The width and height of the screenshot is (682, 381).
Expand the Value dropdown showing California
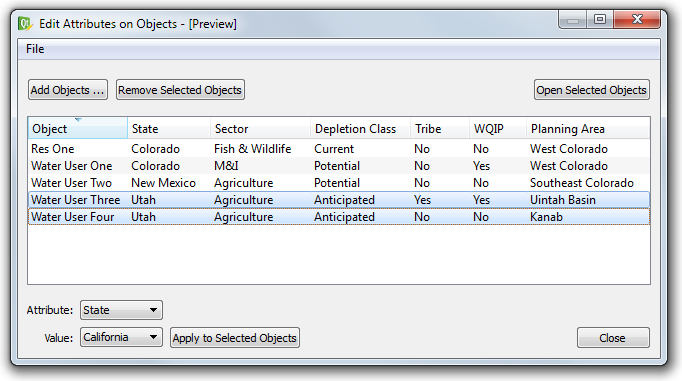pyautogui.click(x=121, y=337)
